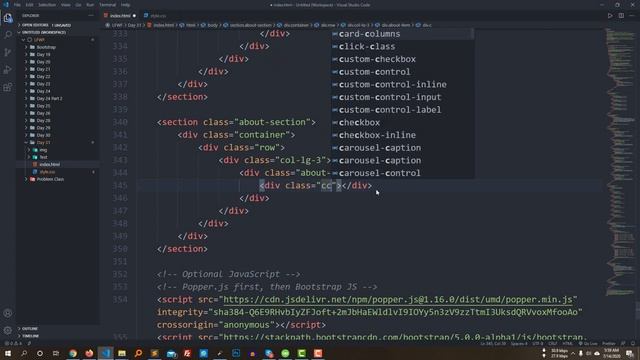Viewport: 640px width, 360px height.
Task: Choose card-columns from suggestions
Action: pyautogui.click(x=402, y=34)
